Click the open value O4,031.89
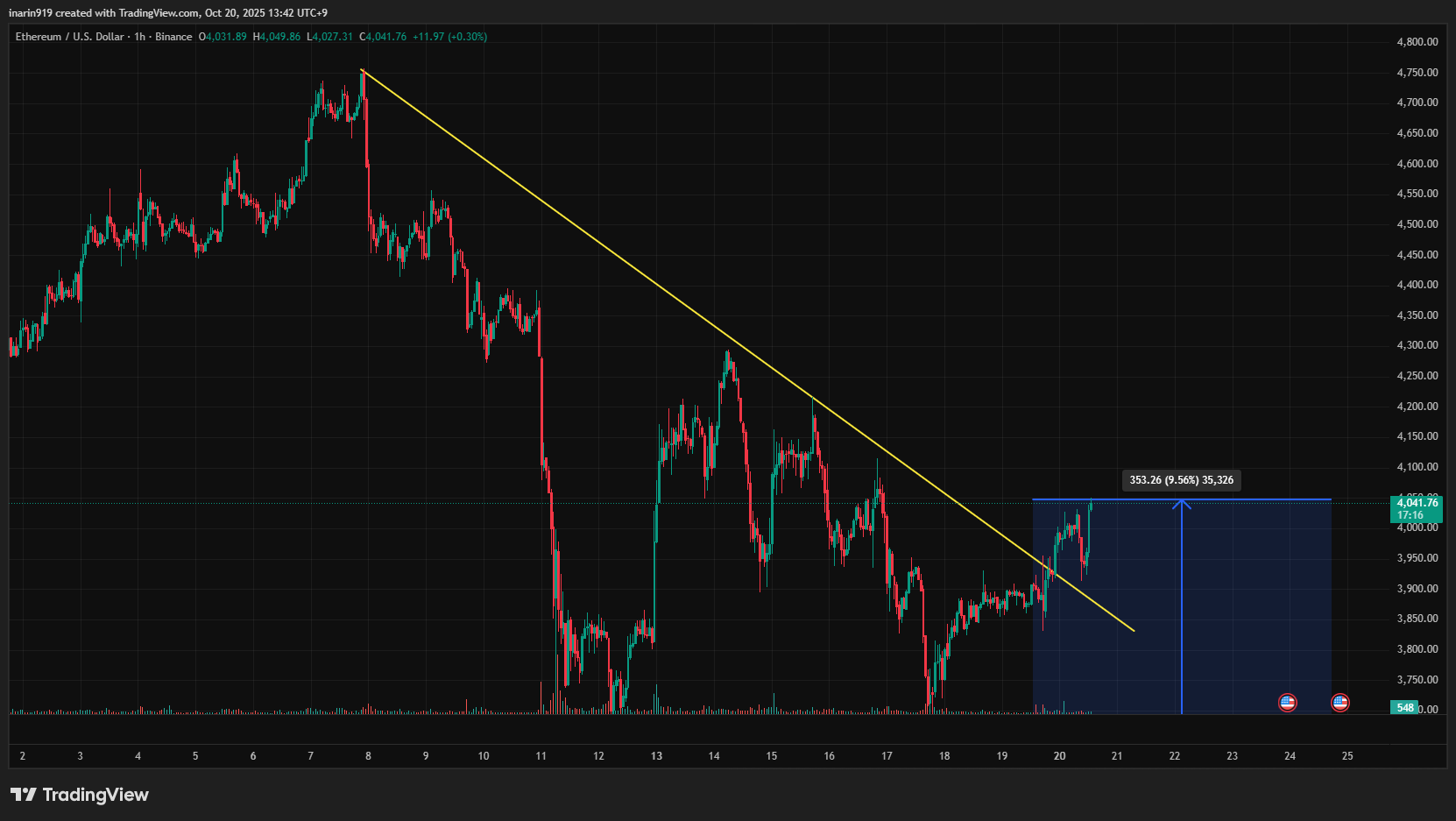This screenshot has width=1456, height=821. coord(223,37)
